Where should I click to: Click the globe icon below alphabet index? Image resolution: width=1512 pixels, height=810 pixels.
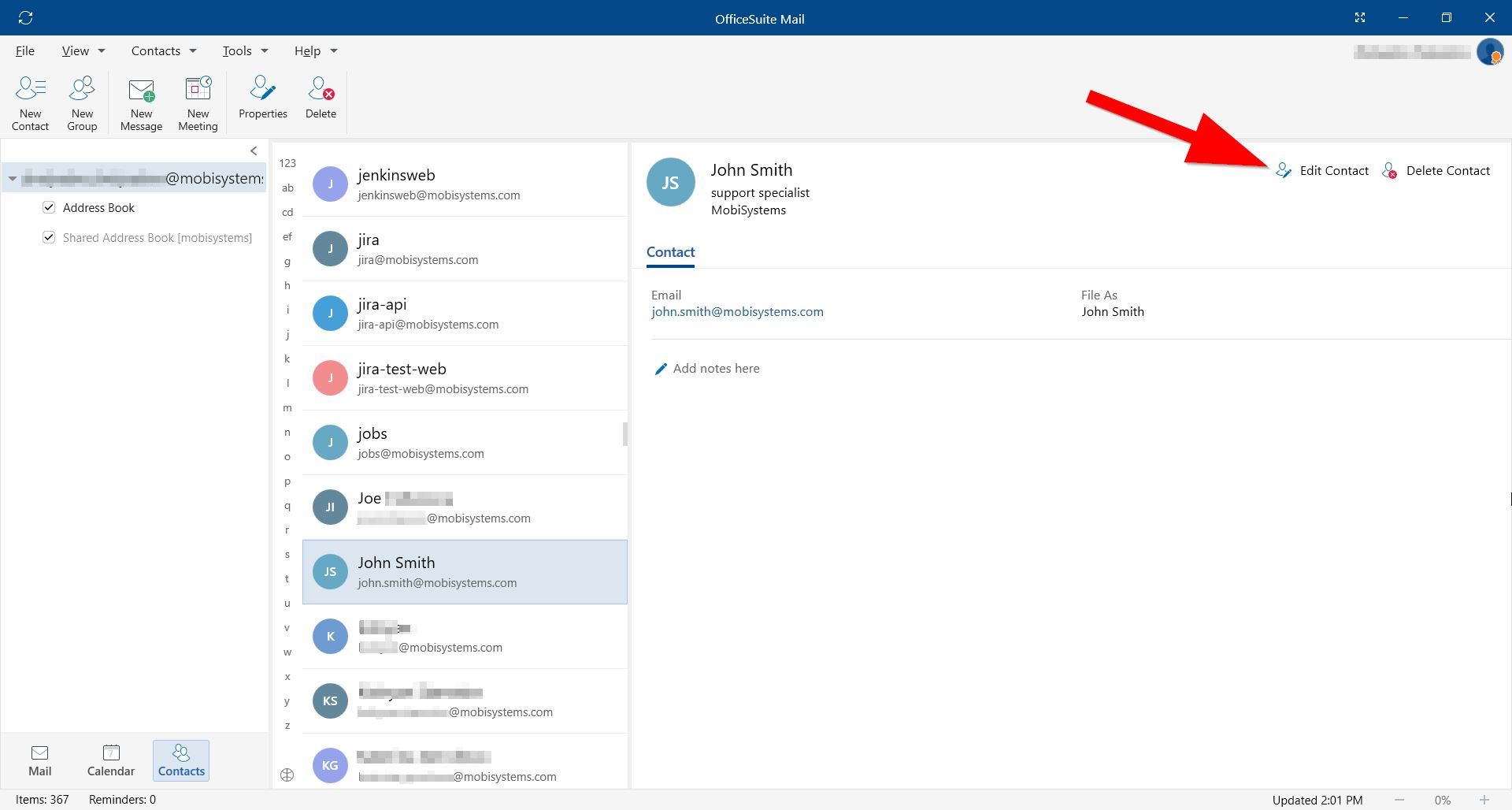[x=287, y=775]
